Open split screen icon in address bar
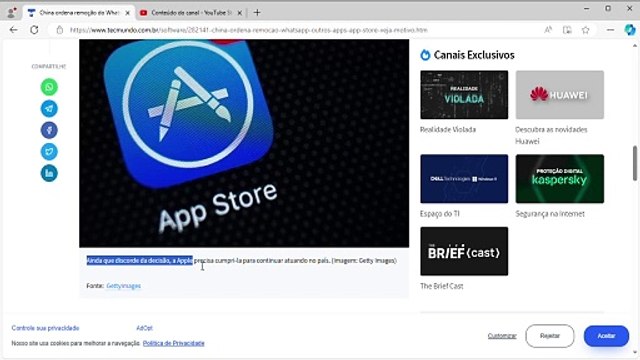Viewport: 640px width, 360px height. (x=567, y=30)
